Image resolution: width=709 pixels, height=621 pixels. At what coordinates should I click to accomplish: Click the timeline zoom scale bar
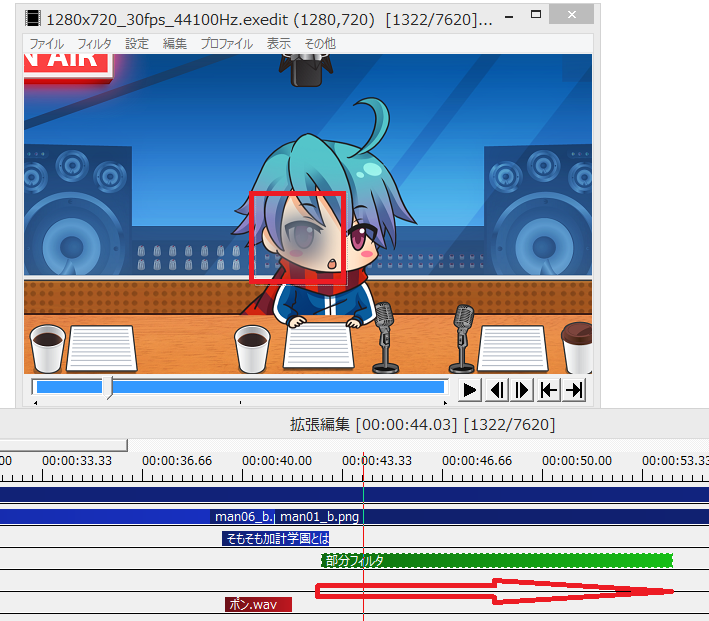click(64, 445)
